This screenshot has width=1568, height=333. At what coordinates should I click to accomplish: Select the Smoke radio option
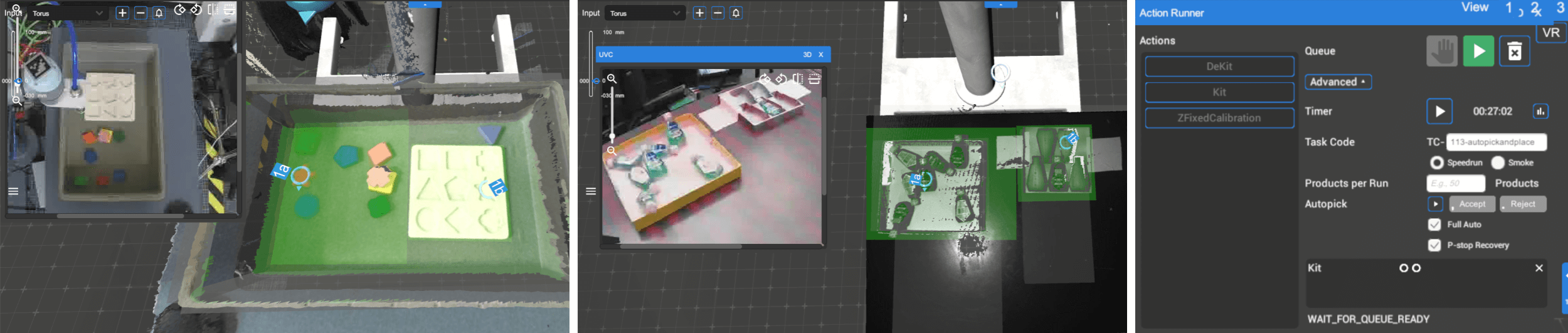click(1498, 163)
